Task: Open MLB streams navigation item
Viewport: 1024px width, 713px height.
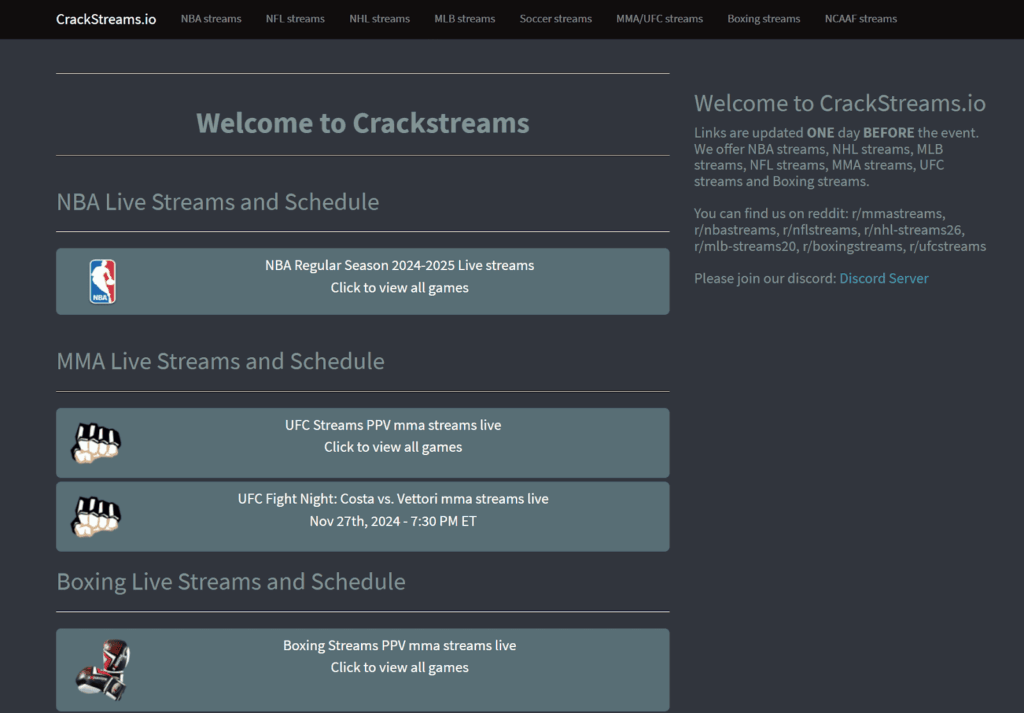Action: click(464, 19)
